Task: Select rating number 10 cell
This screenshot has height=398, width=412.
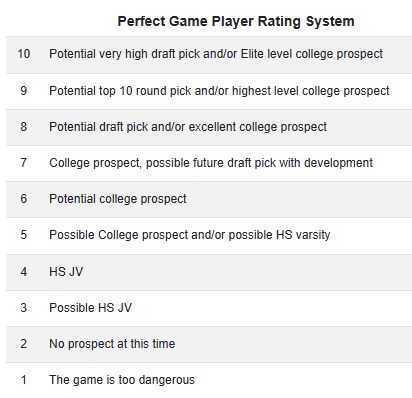Action: click(24, 54)
